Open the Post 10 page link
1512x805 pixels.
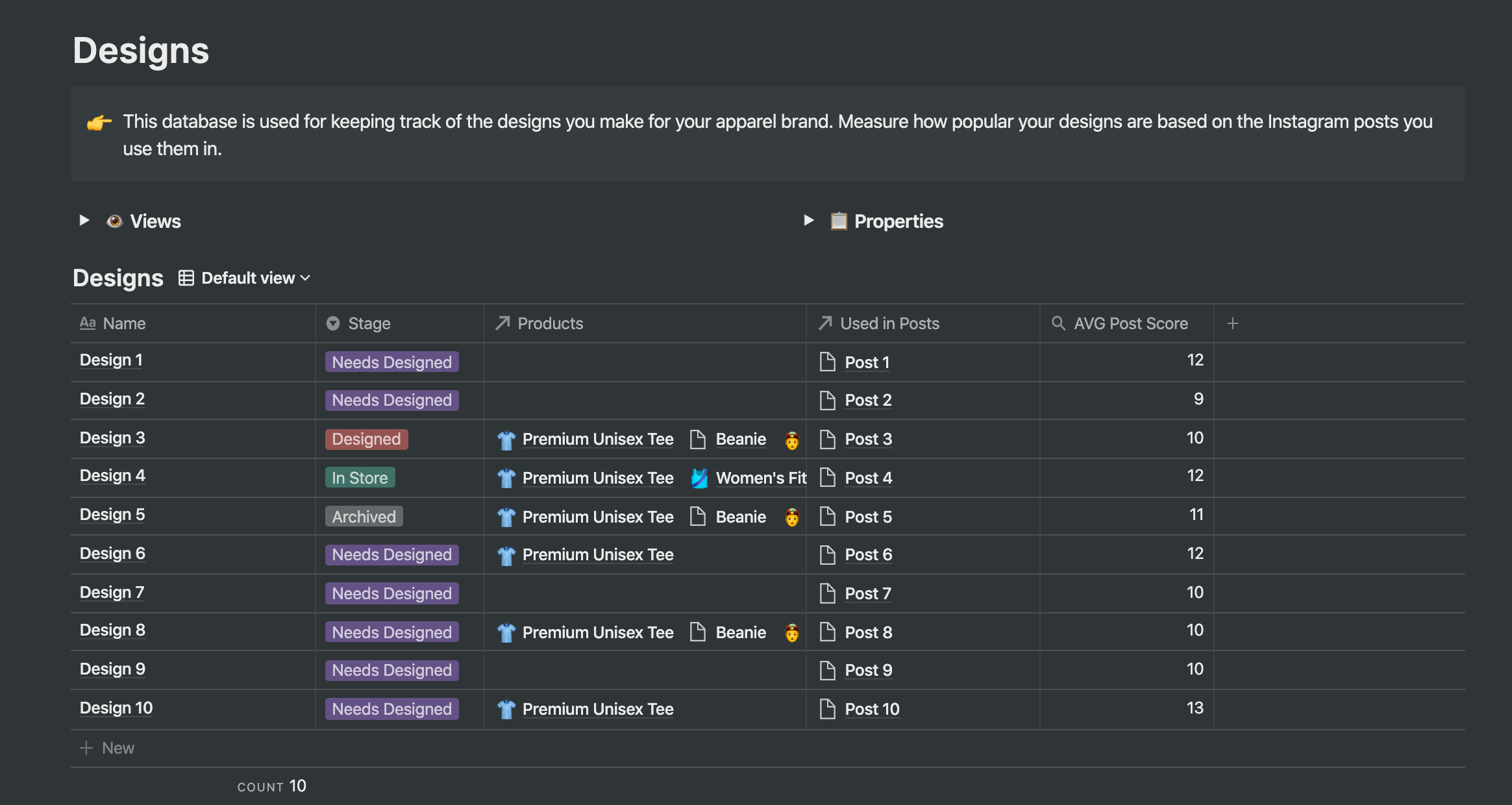click(871, 708)
